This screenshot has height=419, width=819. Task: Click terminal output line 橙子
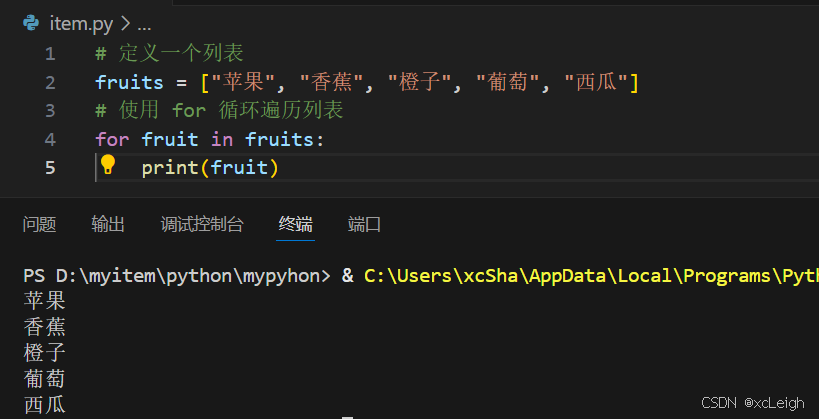click(x=44, y=353)
